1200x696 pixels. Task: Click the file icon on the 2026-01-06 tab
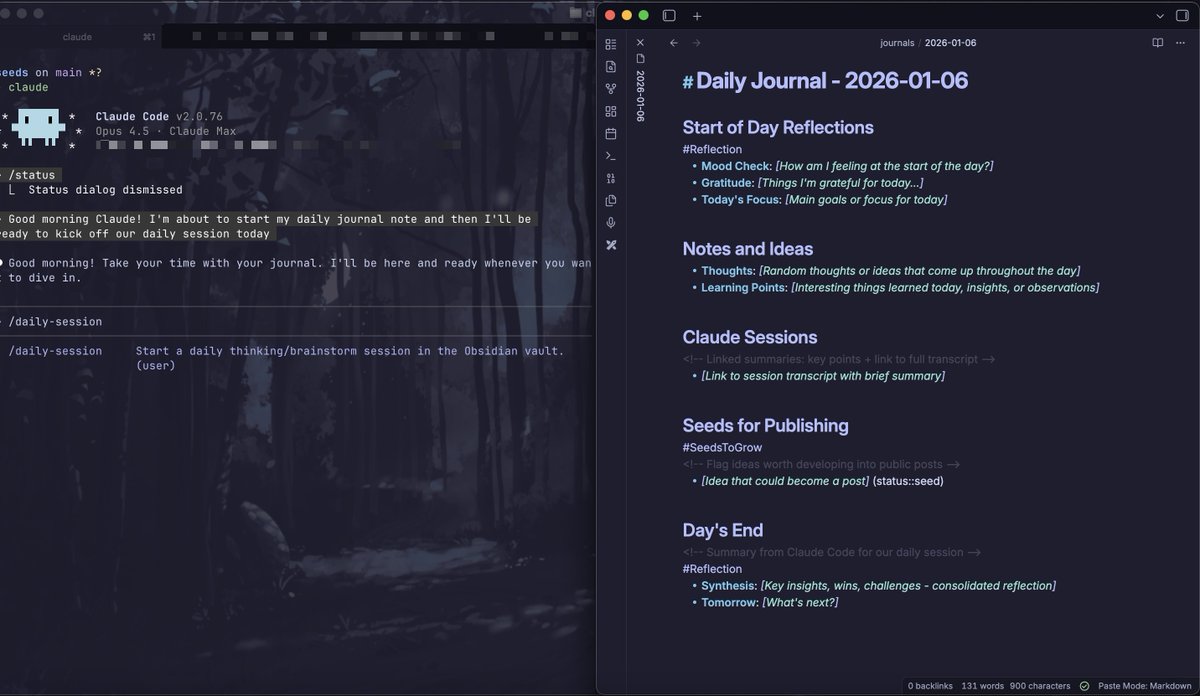(x=640, y=59)
